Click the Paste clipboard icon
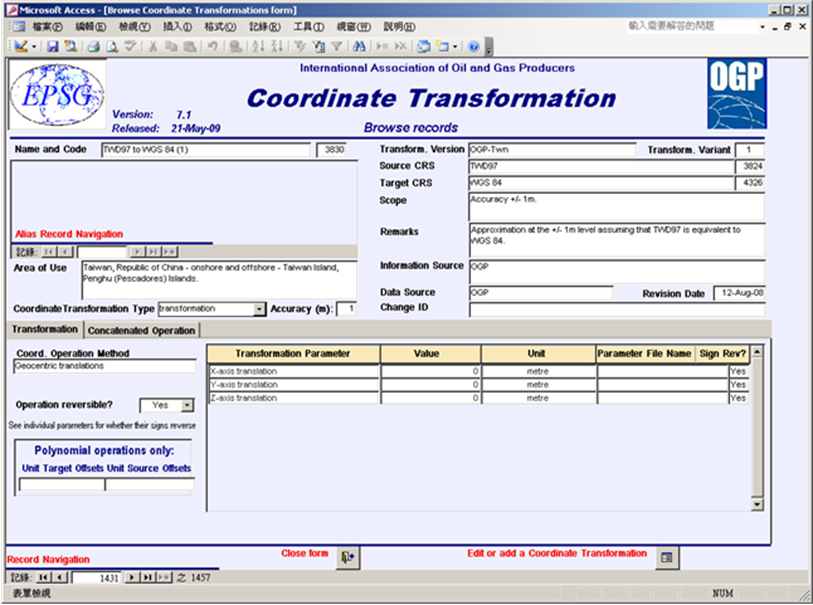 [190, 47]
